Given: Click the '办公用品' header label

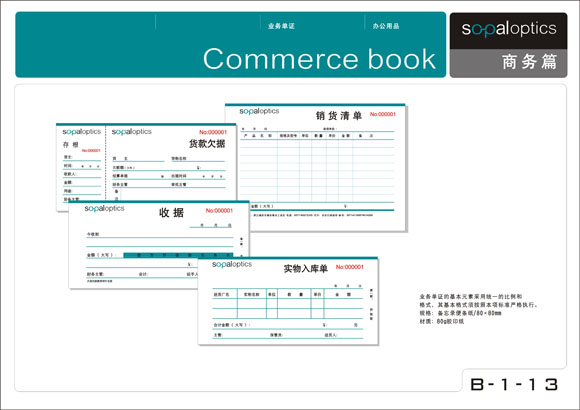Looking at the screenshot, I should tap(386, 26).
